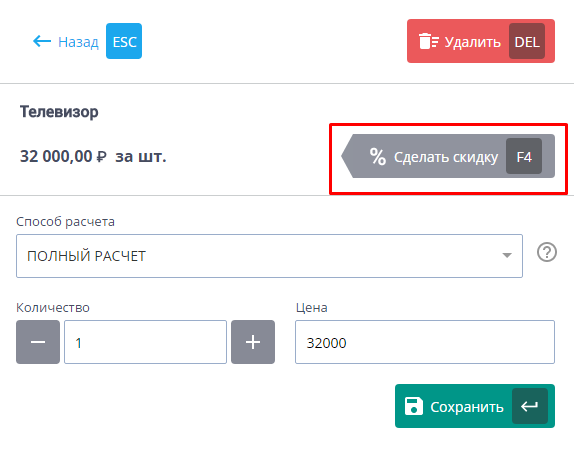Click the Телевизор product title
Screen dimensions: 574x449
pyautogui.click(x=59, y=112)
